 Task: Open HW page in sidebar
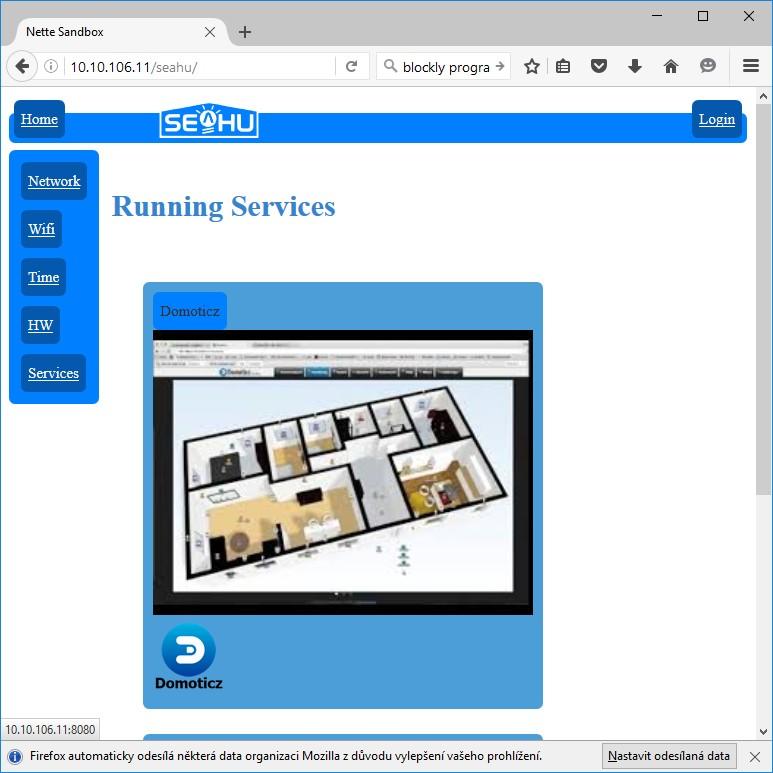pyautogui.click(x=40, y=325)
